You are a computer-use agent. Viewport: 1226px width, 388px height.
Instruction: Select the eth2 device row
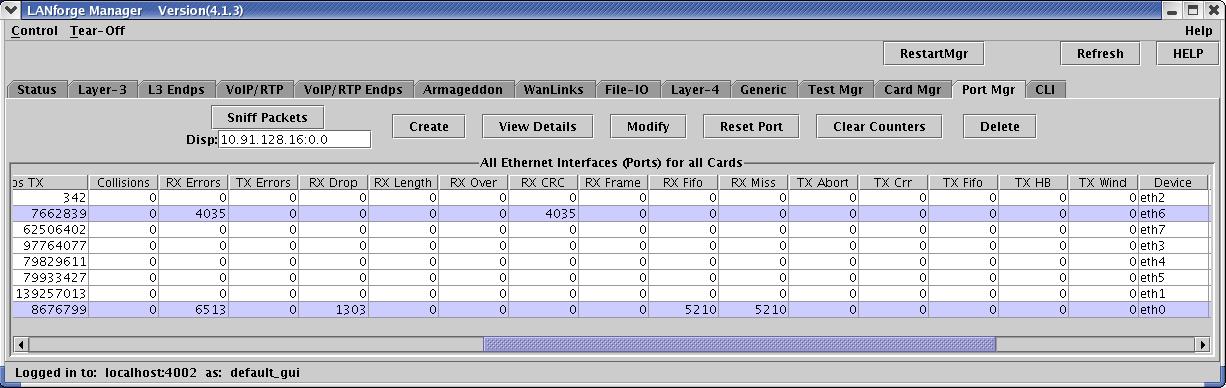click(x=611, y=198)
